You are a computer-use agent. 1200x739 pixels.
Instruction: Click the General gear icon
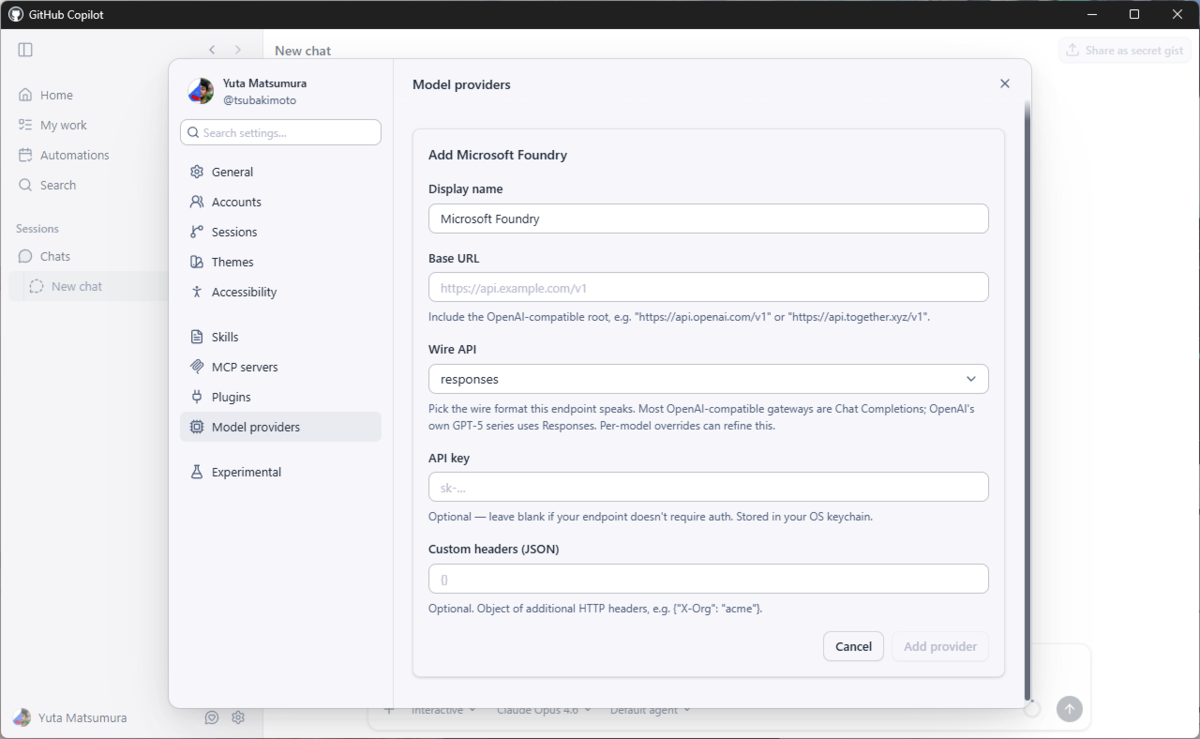point(197,172)
